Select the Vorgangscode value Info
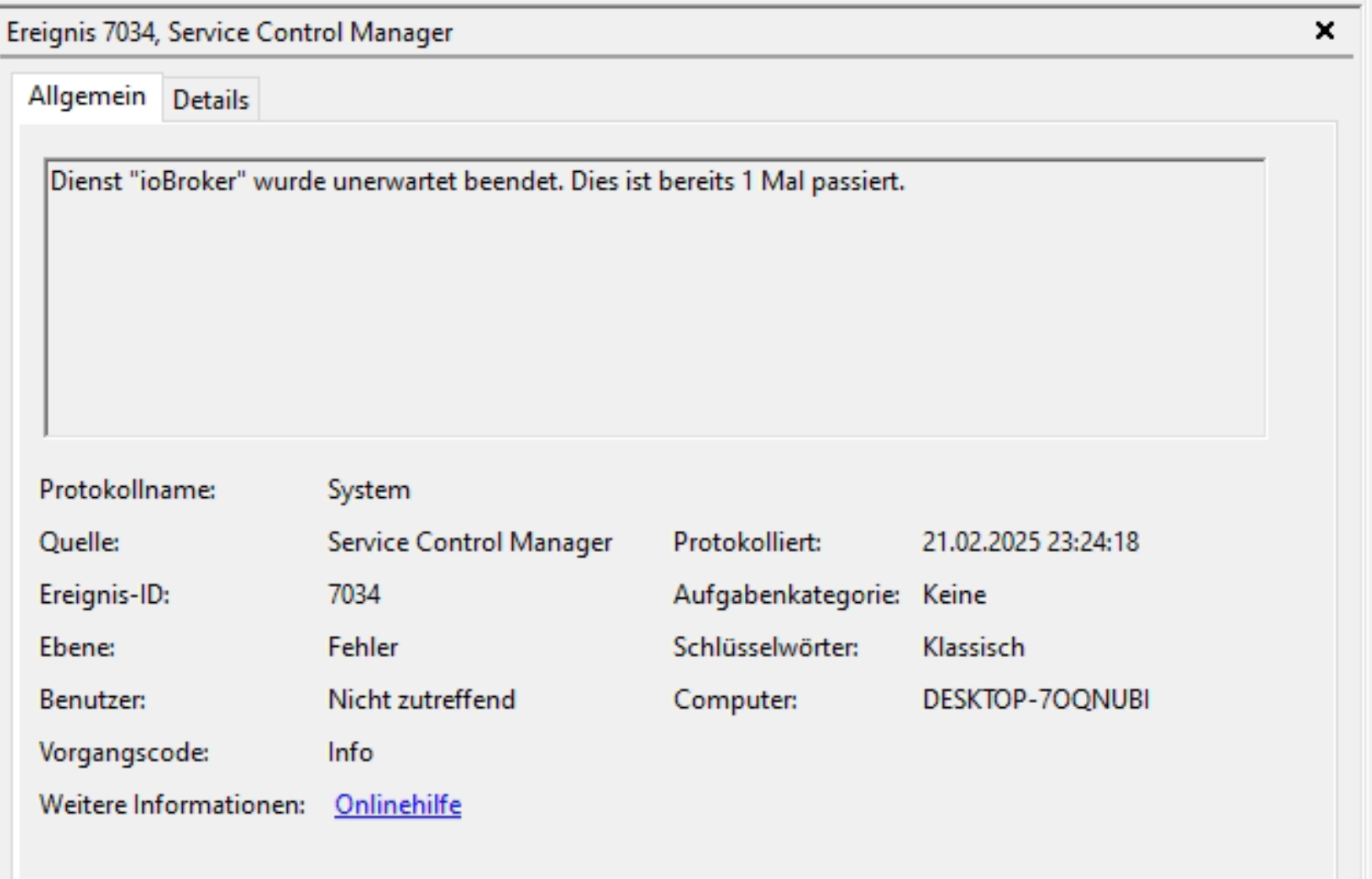 (350, 752)
